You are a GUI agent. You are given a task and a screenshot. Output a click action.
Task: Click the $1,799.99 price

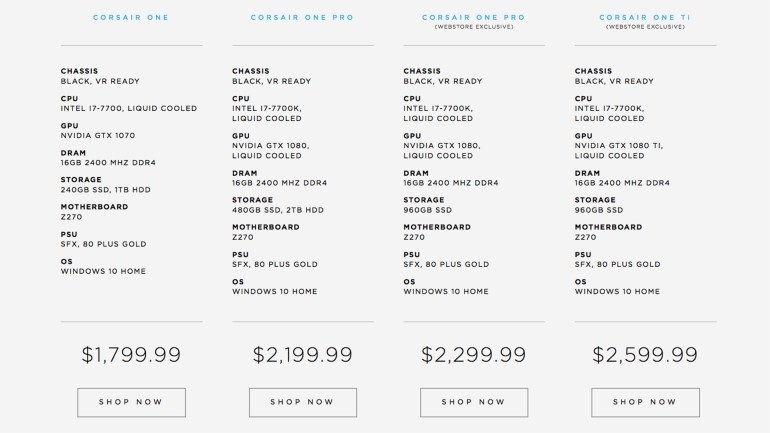pos(131,354)
